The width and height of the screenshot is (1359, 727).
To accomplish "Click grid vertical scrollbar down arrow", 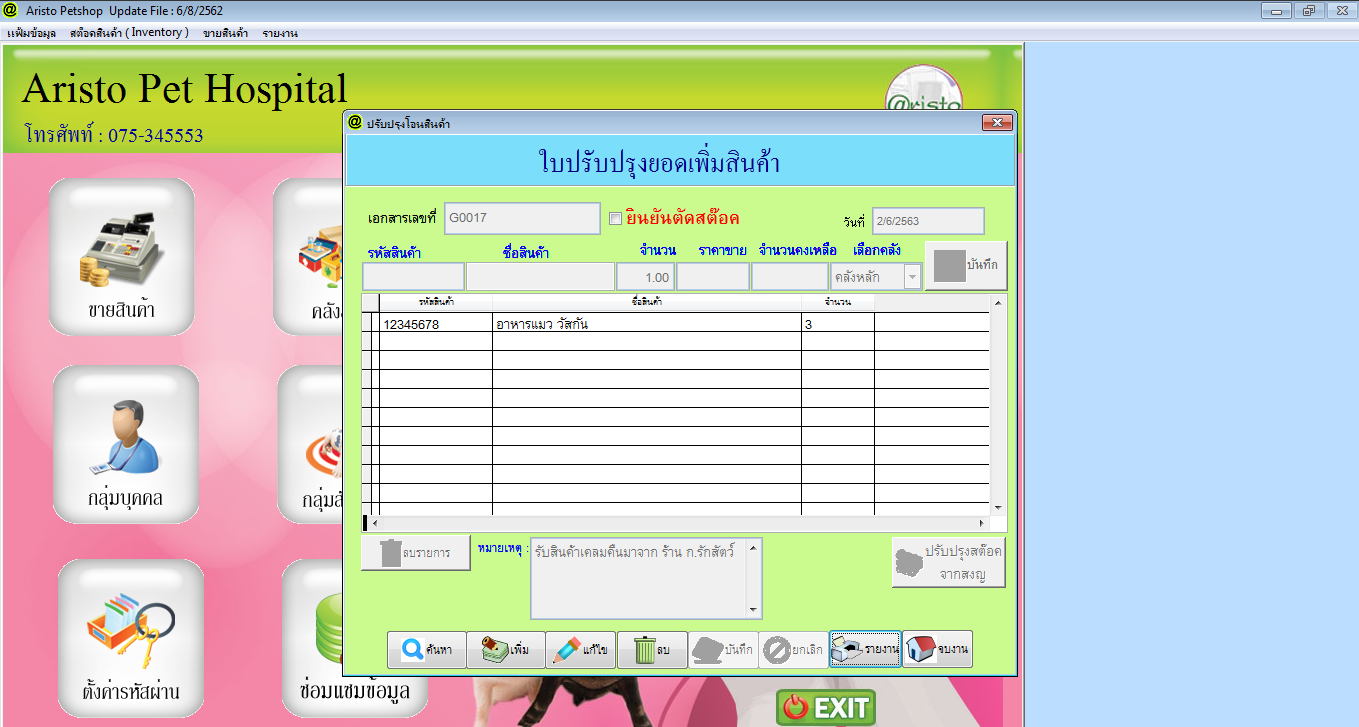I will [997, 507].
